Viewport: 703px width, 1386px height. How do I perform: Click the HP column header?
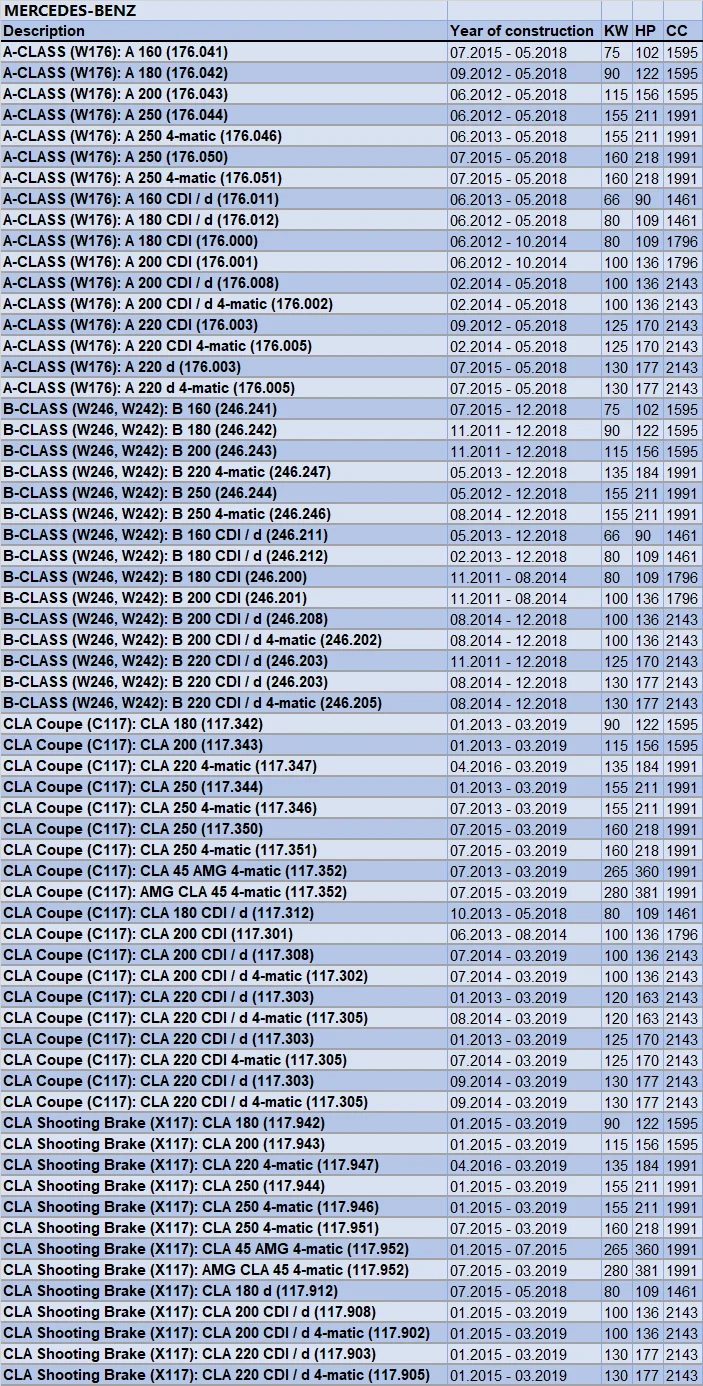click(646, 31)
